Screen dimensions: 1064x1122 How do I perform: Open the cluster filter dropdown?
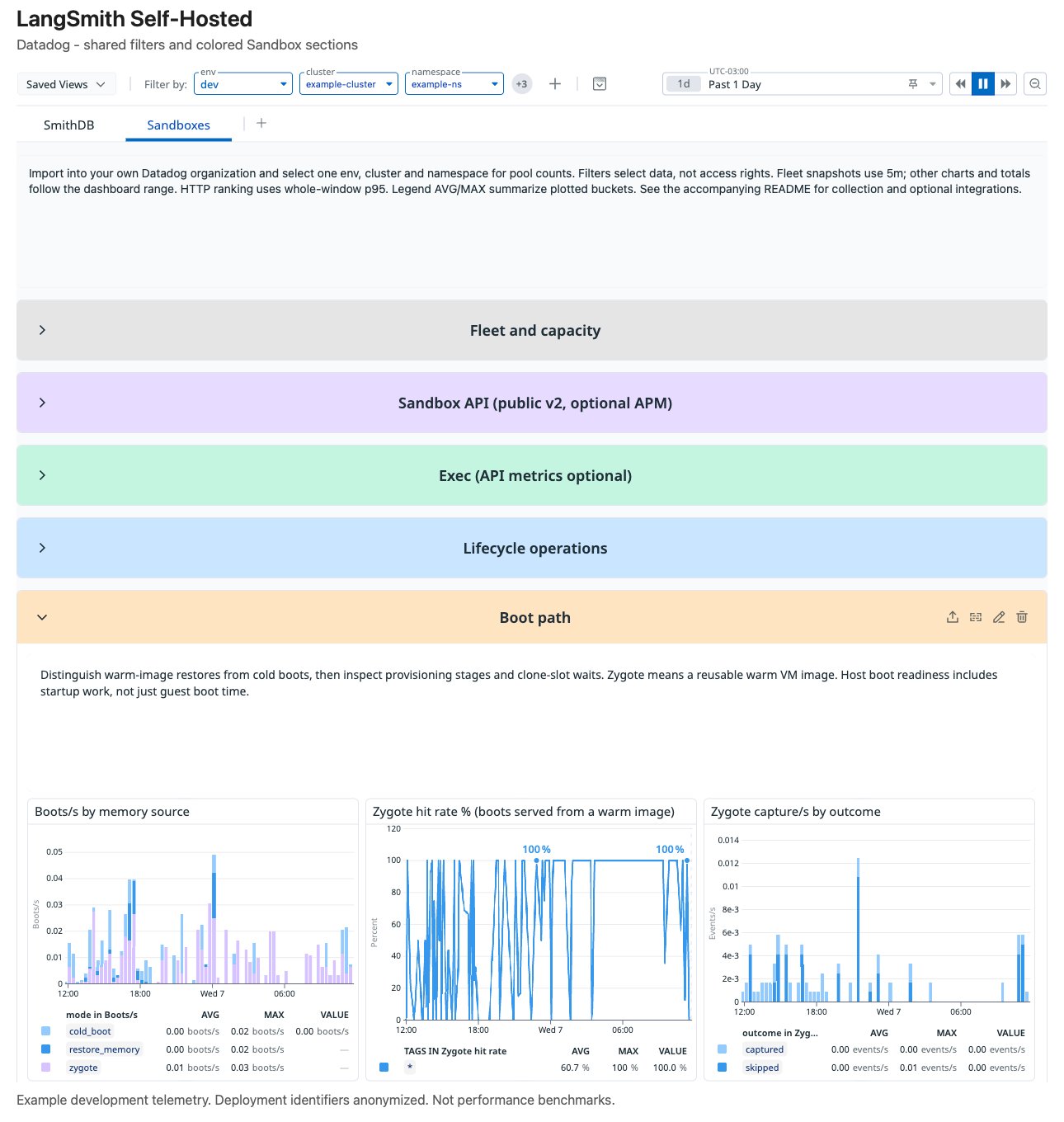pos(349,84)
